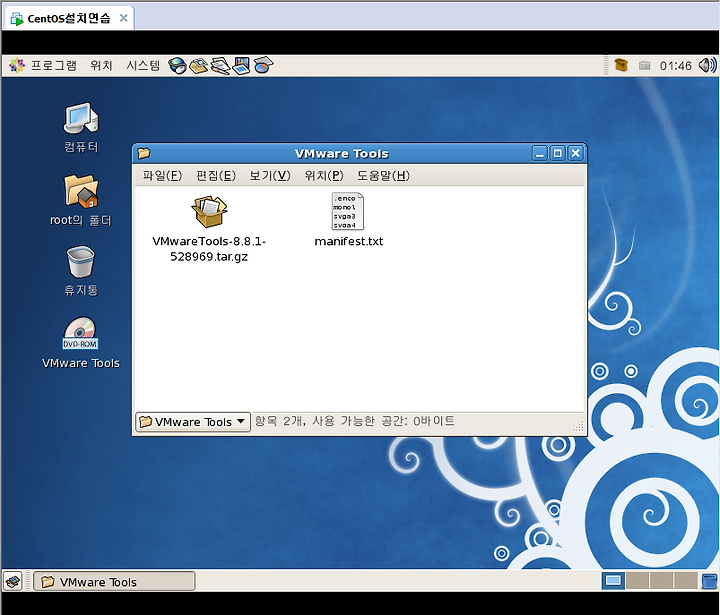This screenshot has width=720, height=615.
Task: Click the show desktop button in bottom panel
Action: [13, 581]
